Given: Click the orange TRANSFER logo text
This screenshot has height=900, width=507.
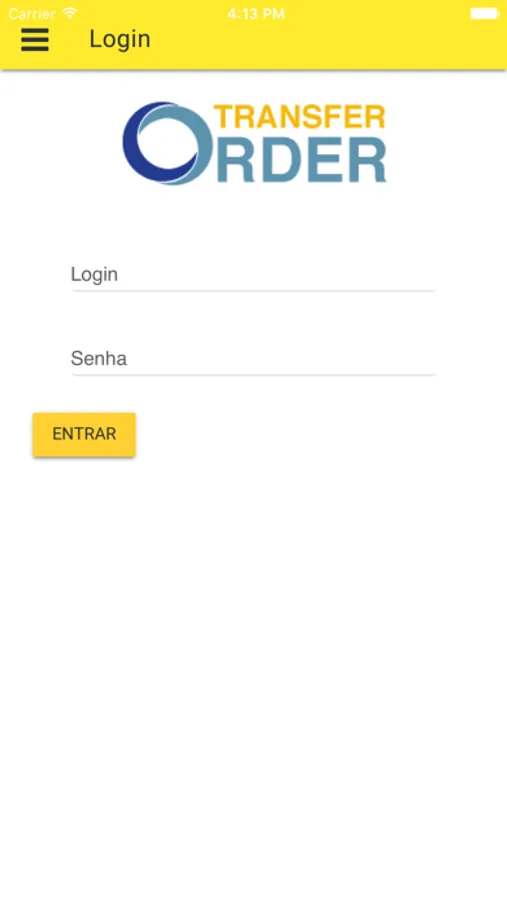Looking at the screenshot, I should [299, 117].
